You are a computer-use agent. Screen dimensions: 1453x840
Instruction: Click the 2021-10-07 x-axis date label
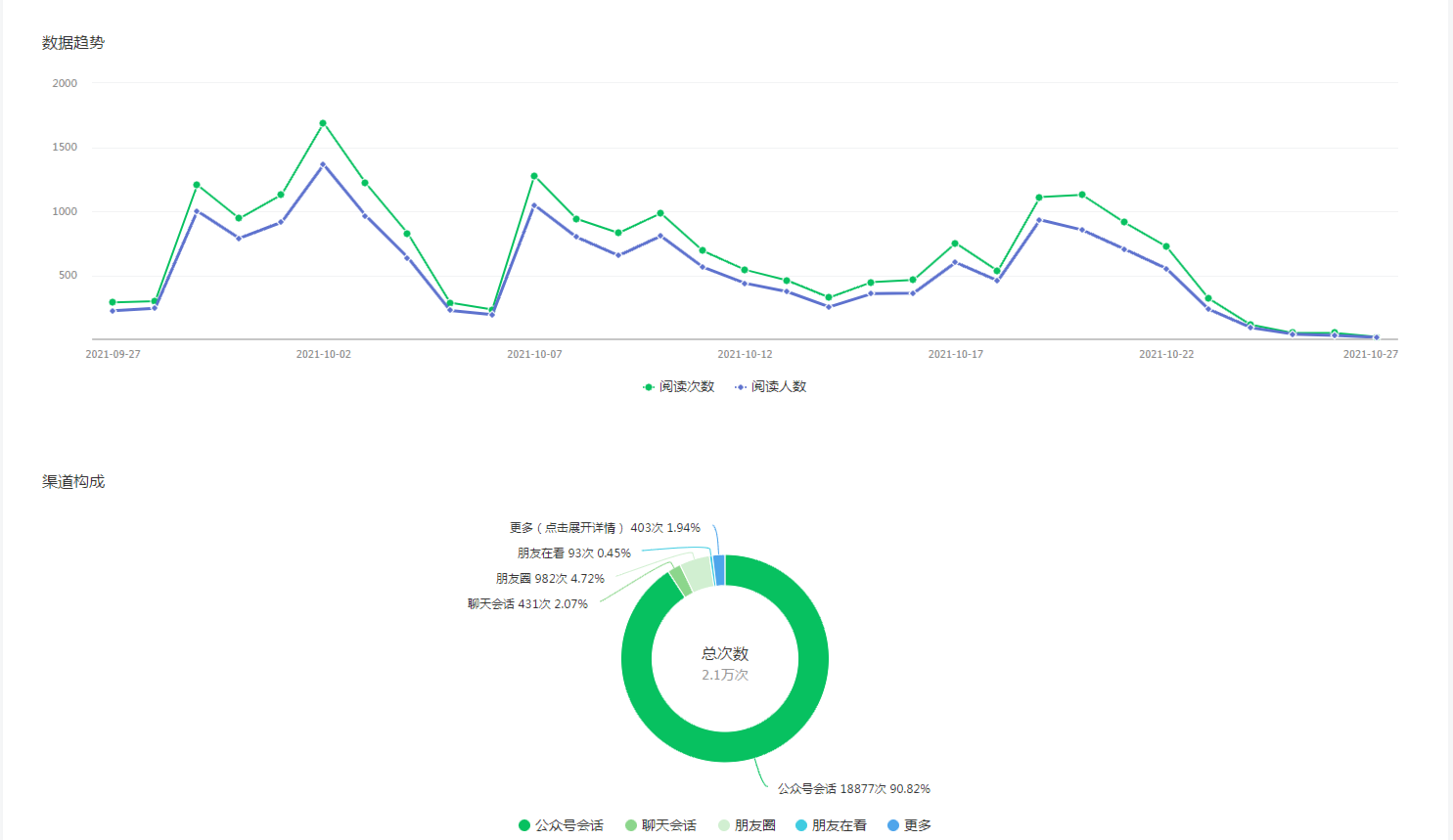point(534,354)
